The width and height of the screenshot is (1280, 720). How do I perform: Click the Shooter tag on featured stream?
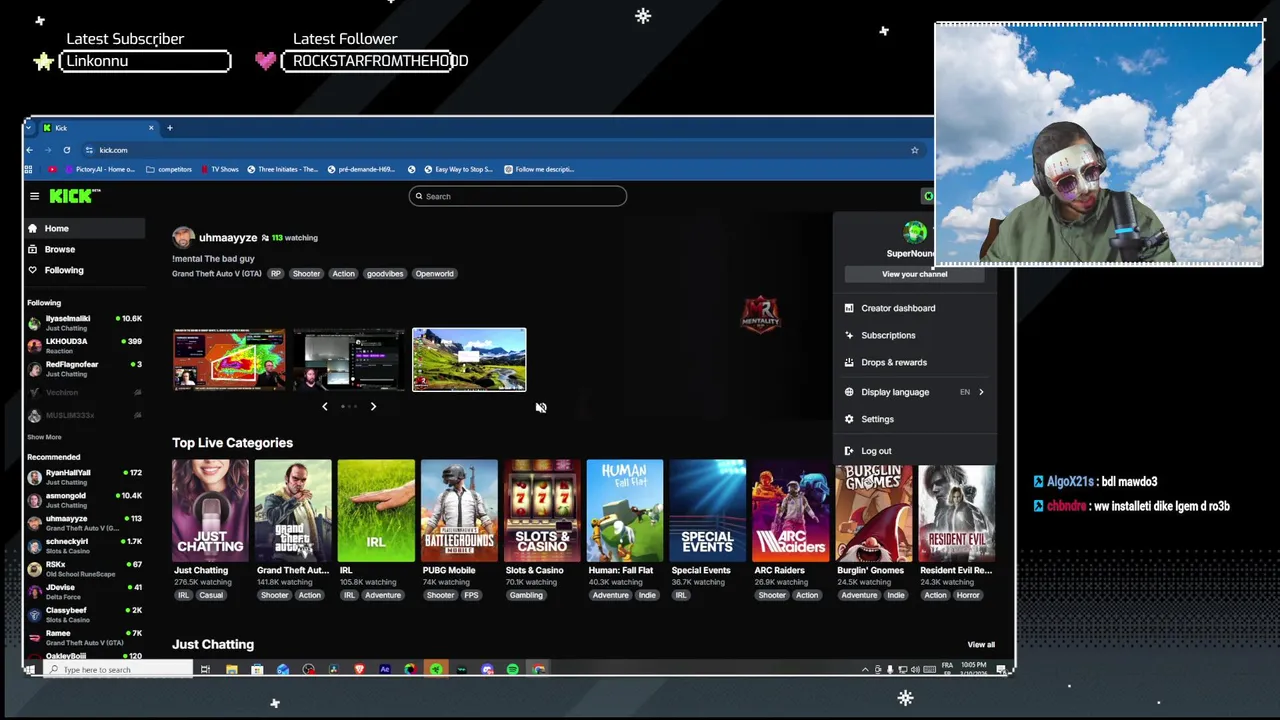pyautogui.click(x=306, y=273)
